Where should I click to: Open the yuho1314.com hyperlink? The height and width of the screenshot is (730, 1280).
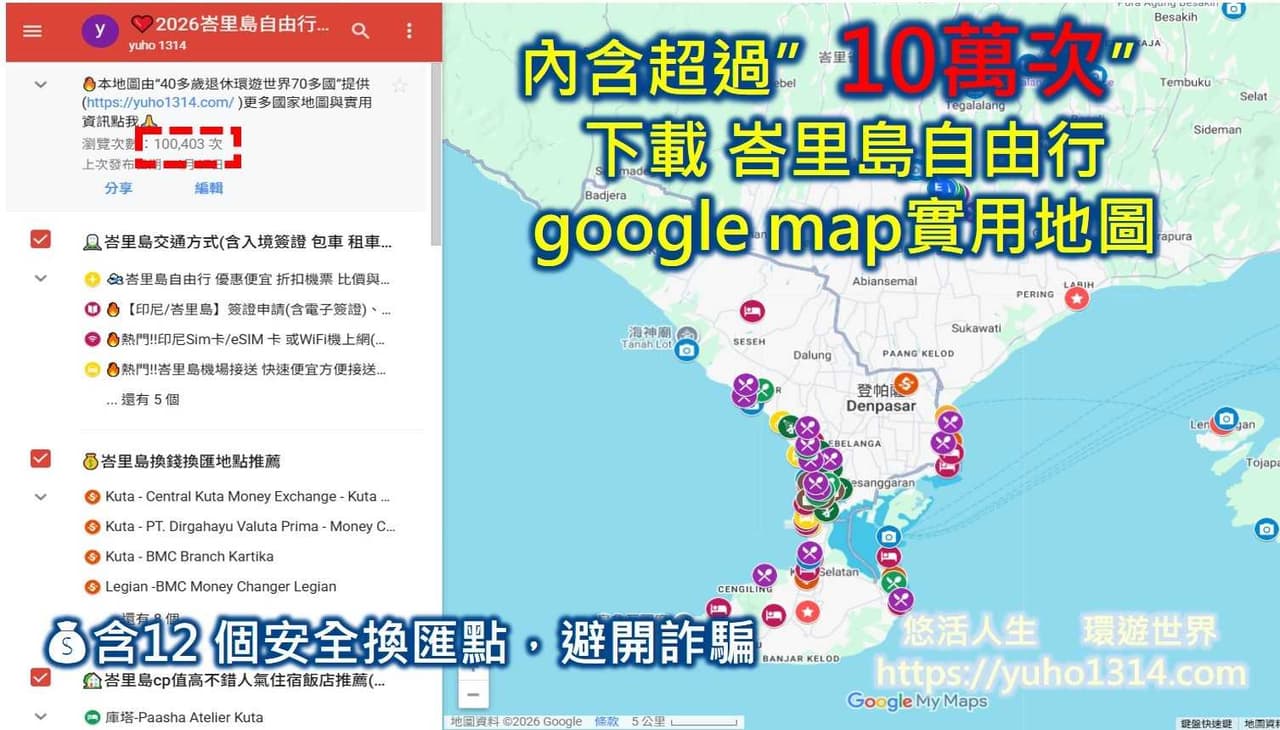tap(160, 102)
